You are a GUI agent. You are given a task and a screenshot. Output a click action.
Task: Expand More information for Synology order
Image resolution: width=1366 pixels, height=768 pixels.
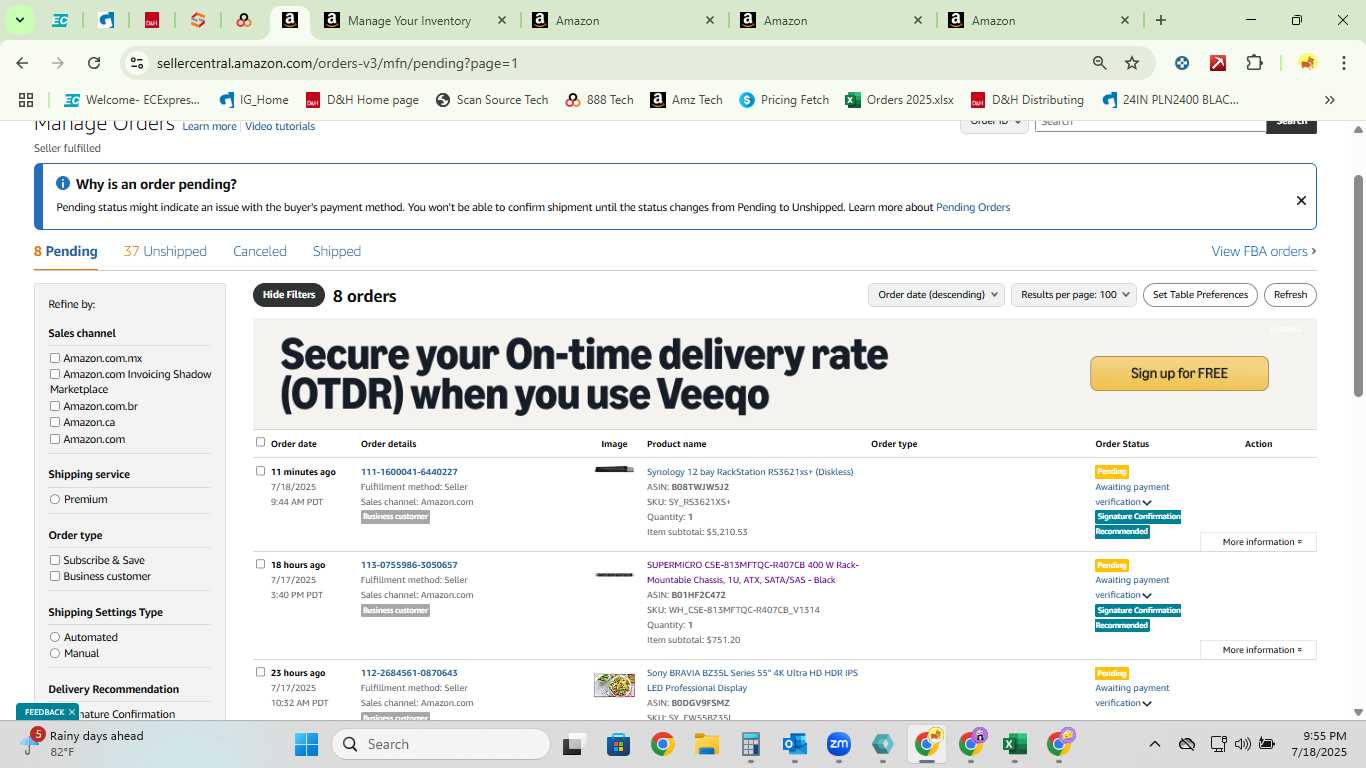1258,542
